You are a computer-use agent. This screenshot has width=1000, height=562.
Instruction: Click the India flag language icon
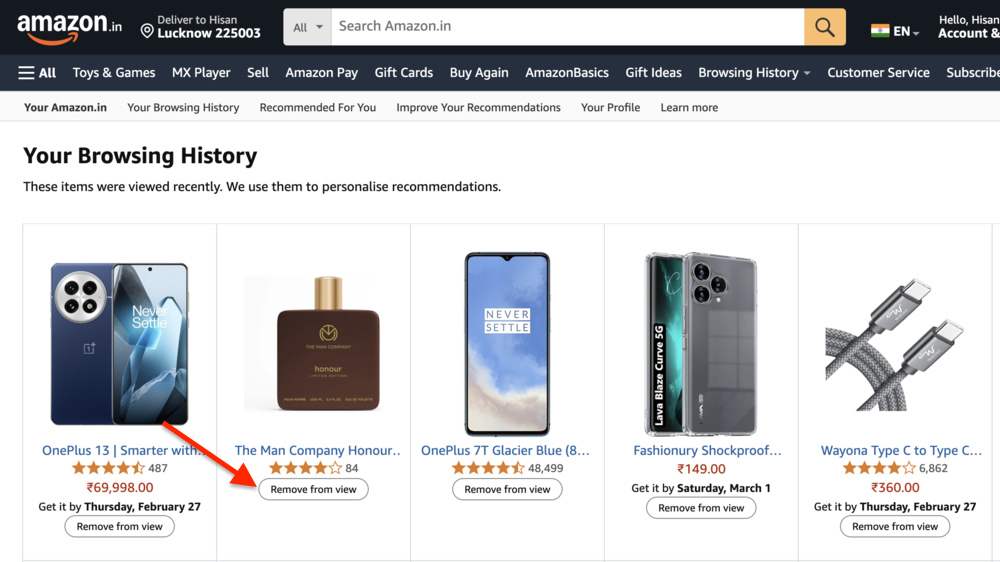pyautogui.click(x=880, y=31)
